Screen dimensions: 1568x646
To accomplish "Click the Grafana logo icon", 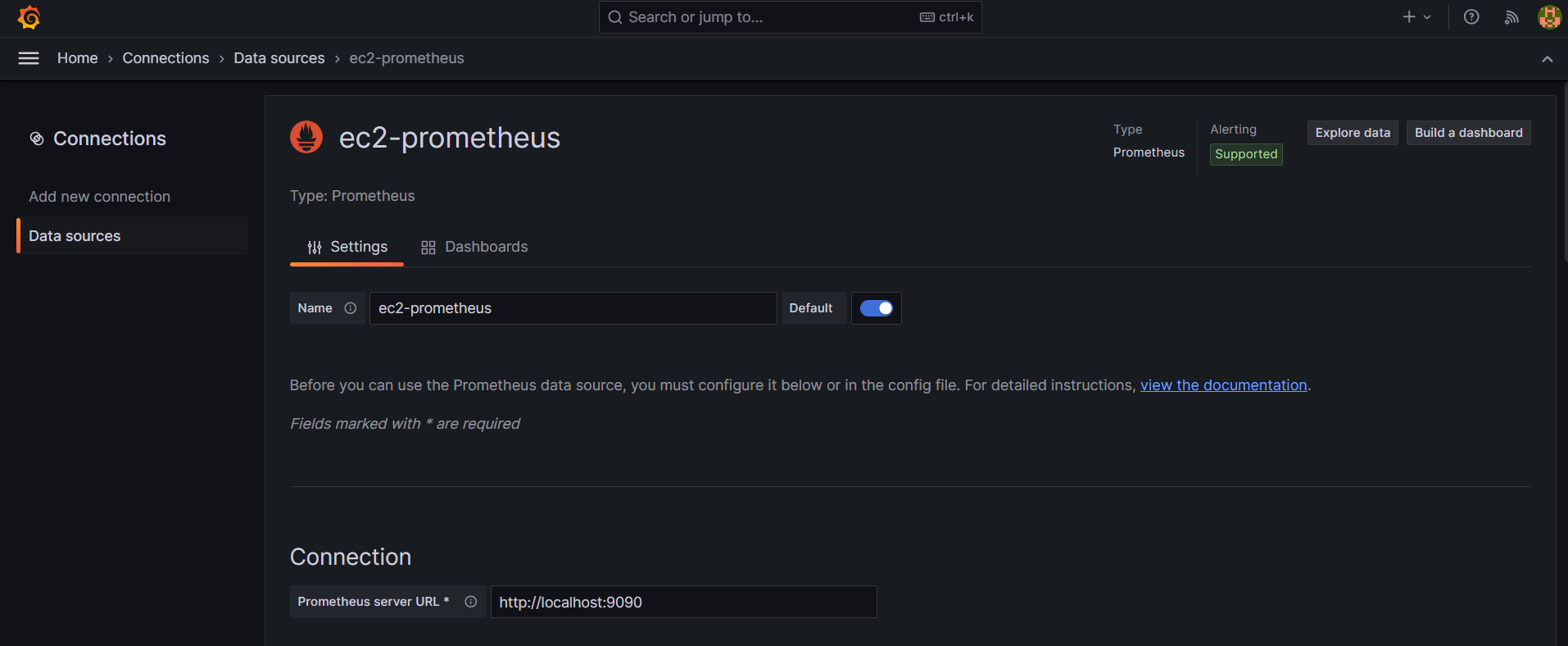I will point(29,17).
